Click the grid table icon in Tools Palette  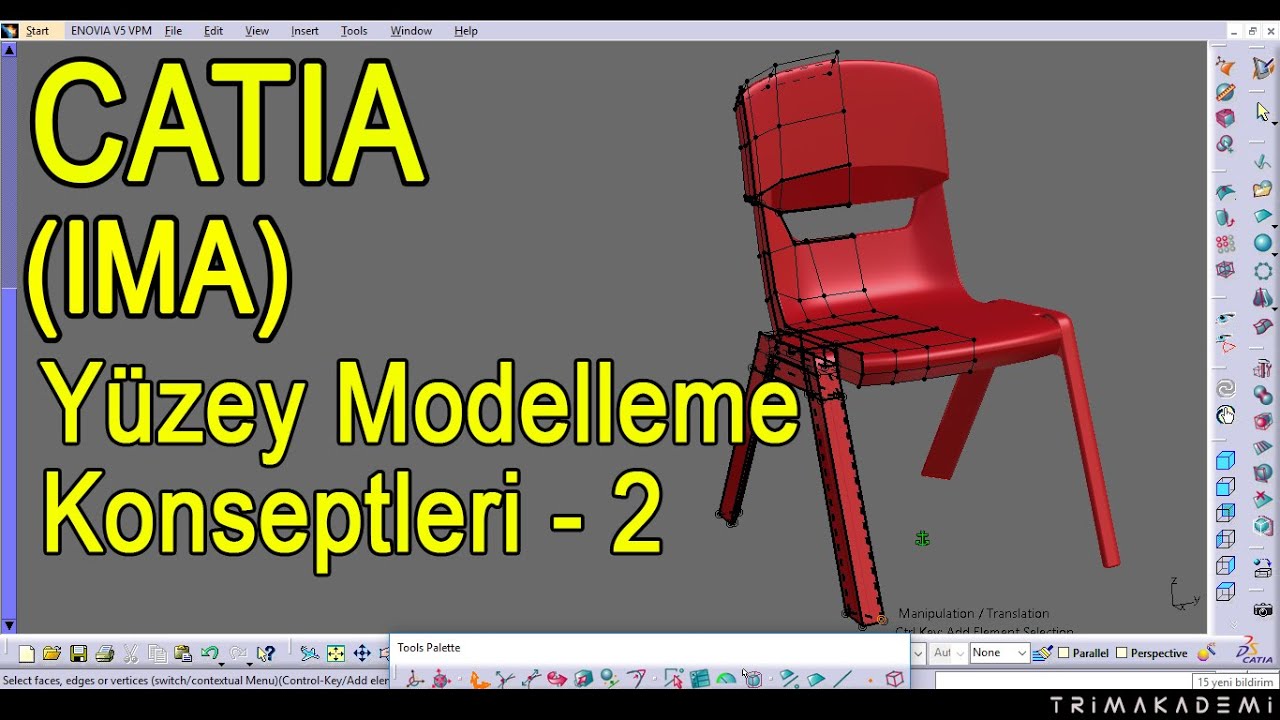click(x=700, y=679)
